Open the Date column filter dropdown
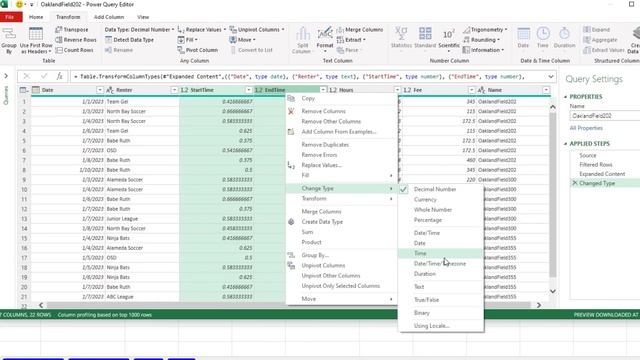The width and height of the screenshot is (640, 360). coord(100,90)
